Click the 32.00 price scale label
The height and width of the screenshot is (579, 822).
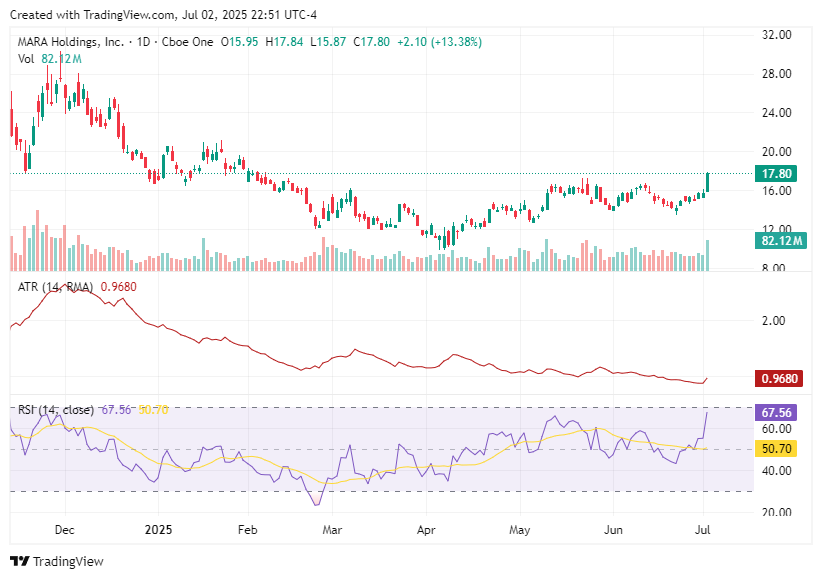click(x=776, y=35)
